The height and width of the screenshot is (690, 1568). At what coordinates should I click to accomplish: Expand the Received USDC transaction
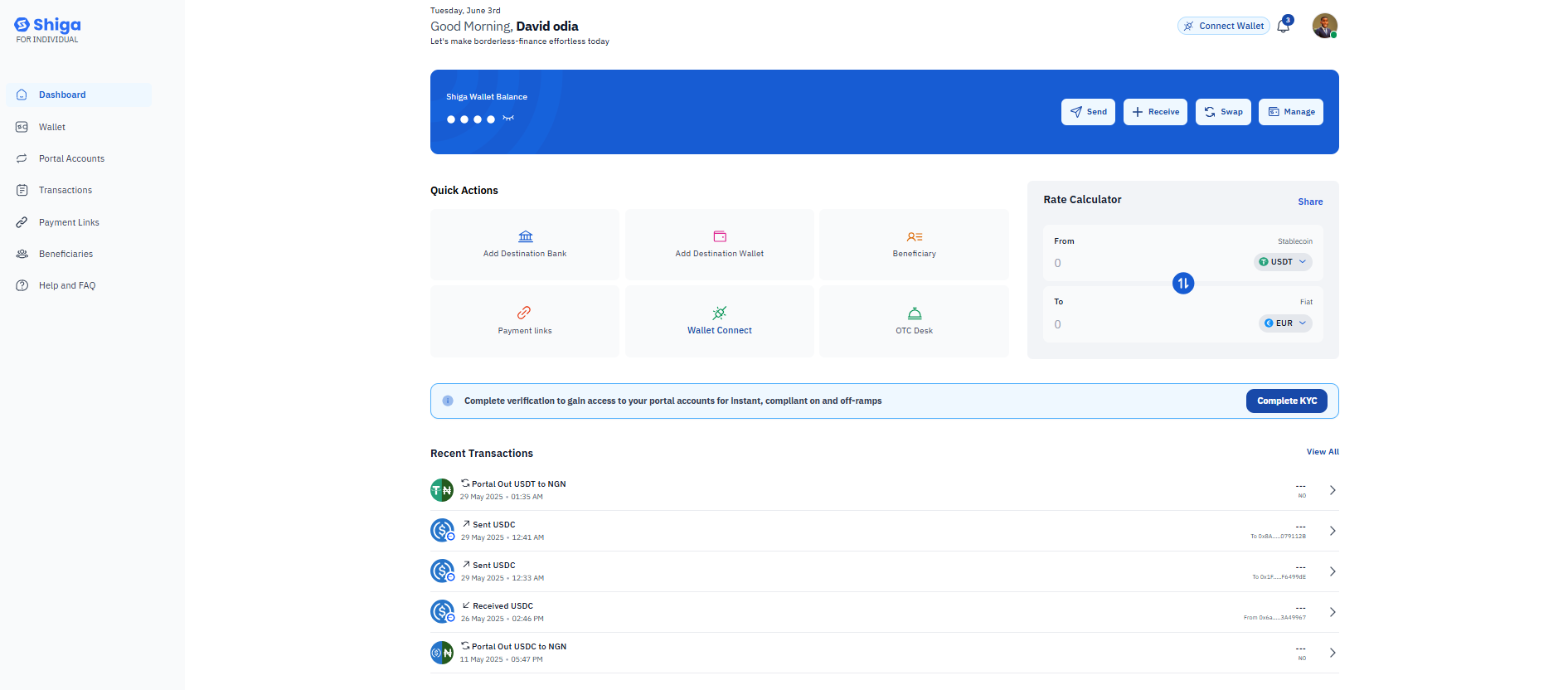tap(1333, 612)
